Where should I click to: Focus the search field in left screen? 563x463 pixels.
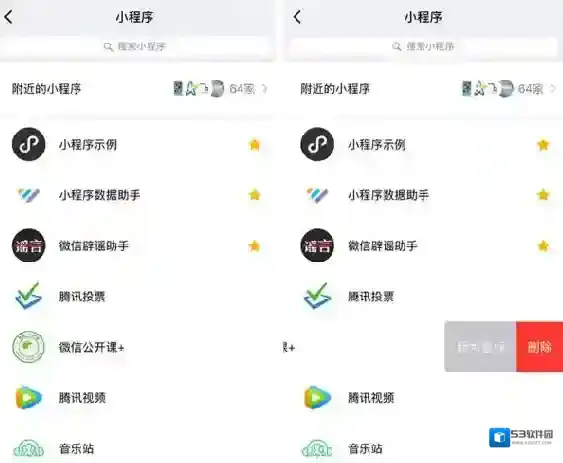point(137,46)
